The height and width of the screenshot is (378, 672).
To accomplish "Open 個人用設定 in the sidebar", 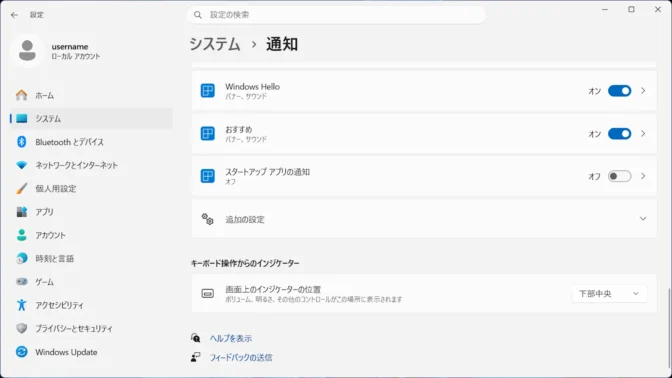I will point(91,189).
